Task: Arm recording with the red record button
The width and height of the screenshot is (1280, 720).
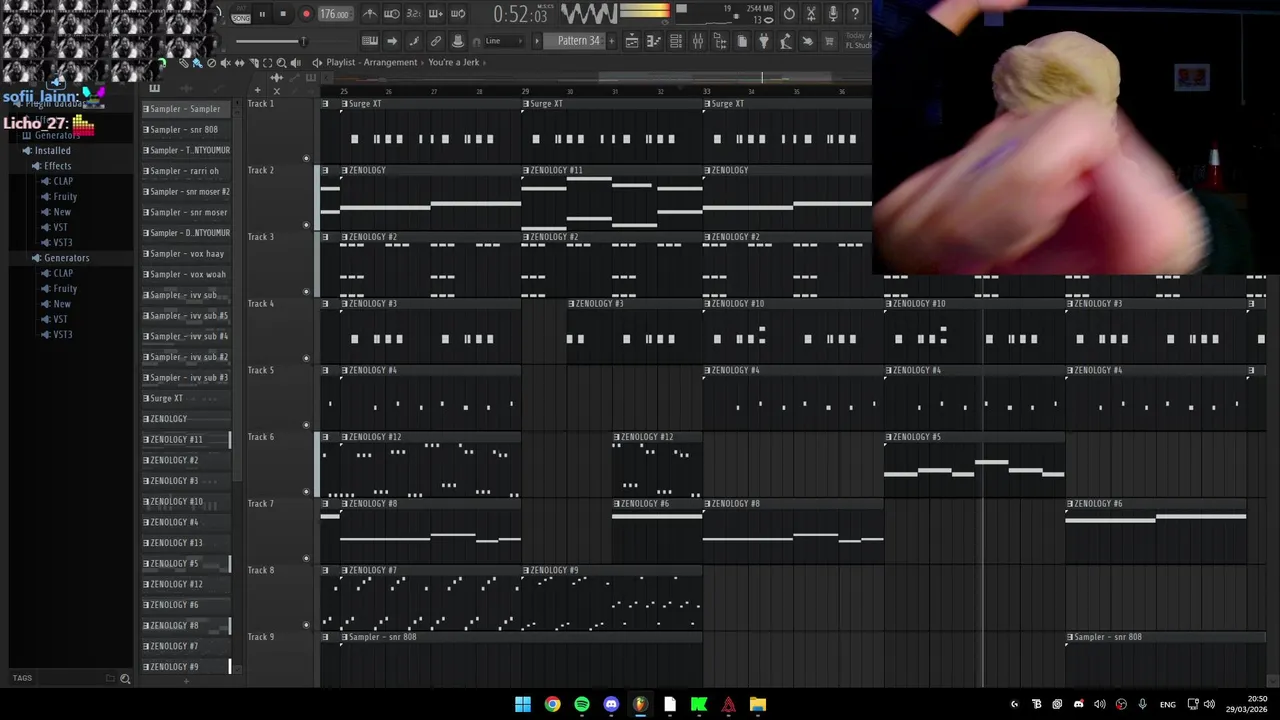Action: 306,14
